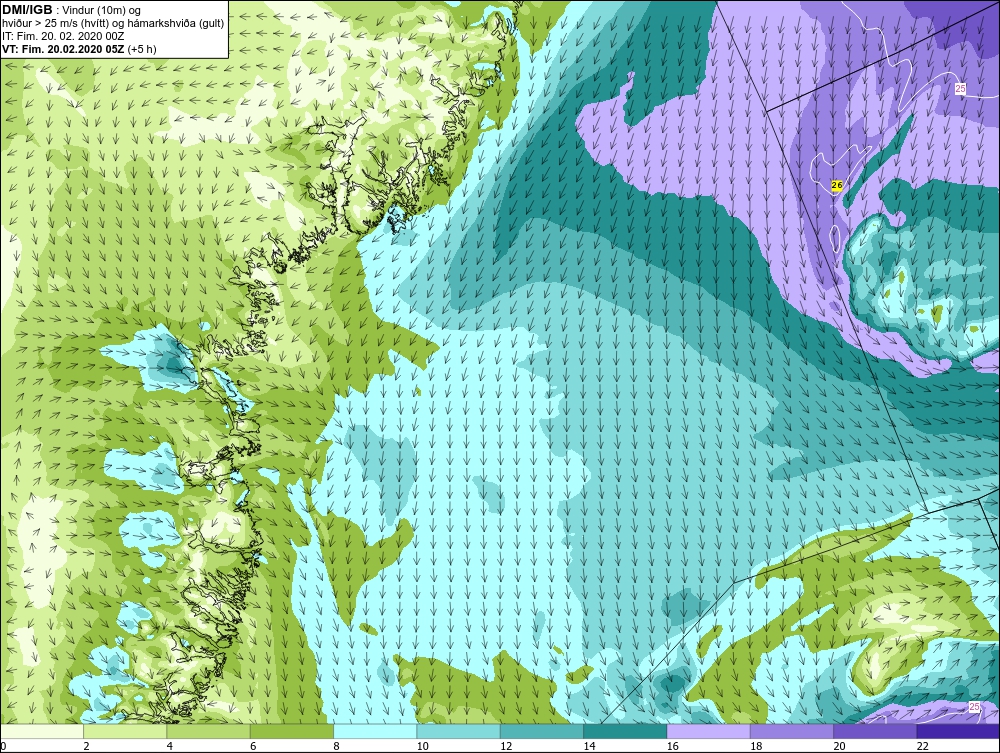Click the pale 0–2 m/s legend swatch
The width and height of the screenshot is (1000, 753).
click(41, 731)
